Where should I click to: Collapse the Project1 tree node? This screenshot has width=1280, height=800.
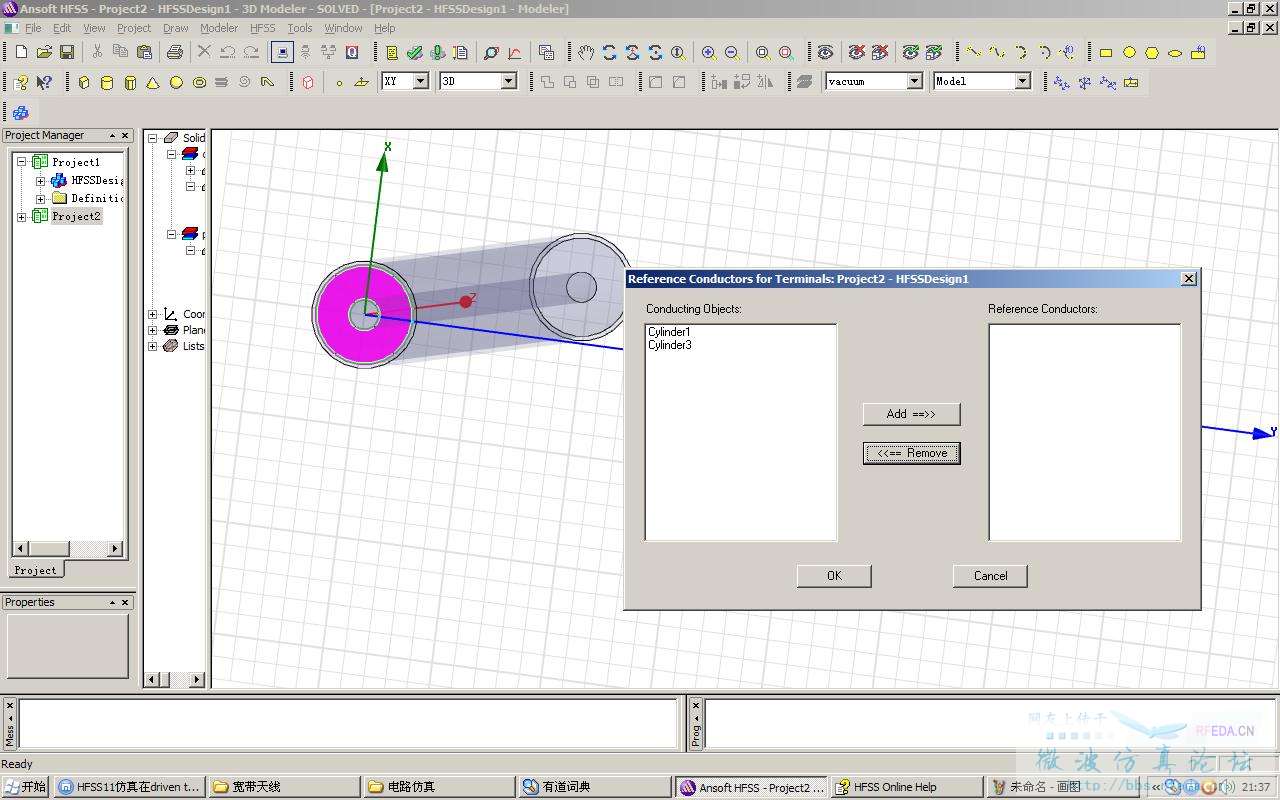coord(22,162)
